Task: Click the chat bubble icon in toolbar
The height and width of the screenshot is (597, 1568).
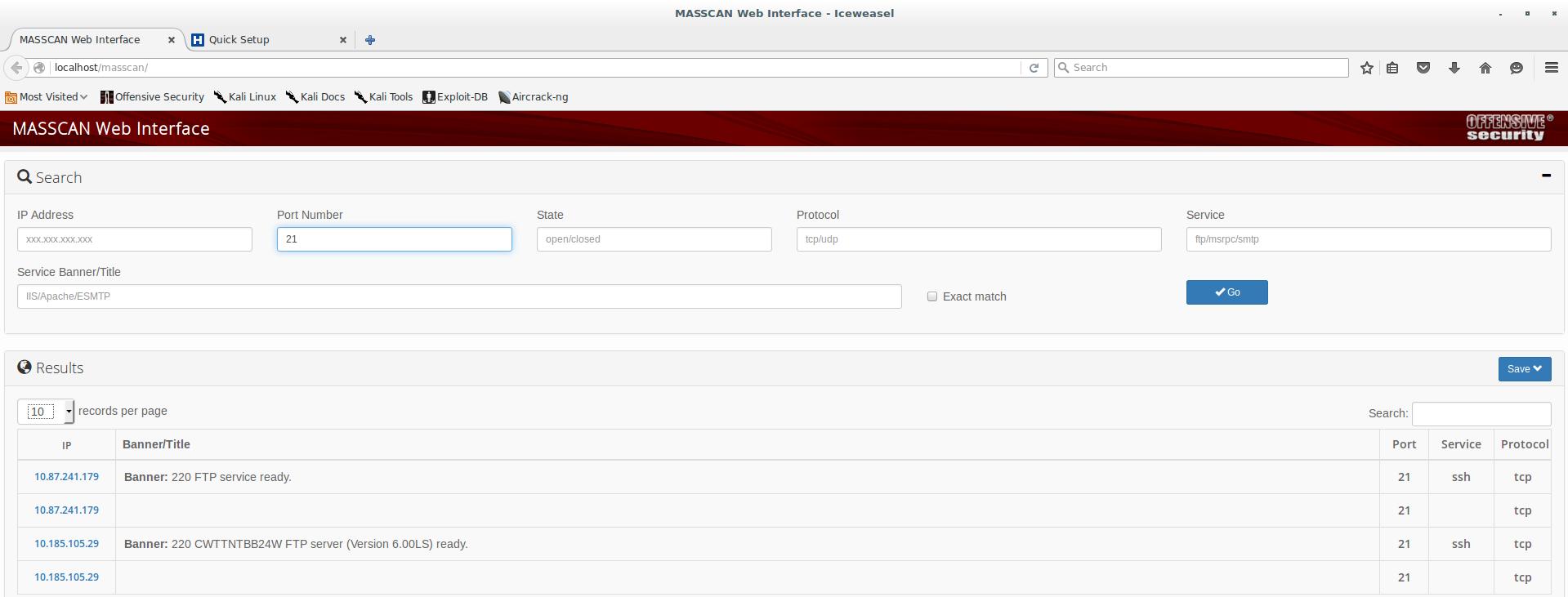Action: 1516,68
